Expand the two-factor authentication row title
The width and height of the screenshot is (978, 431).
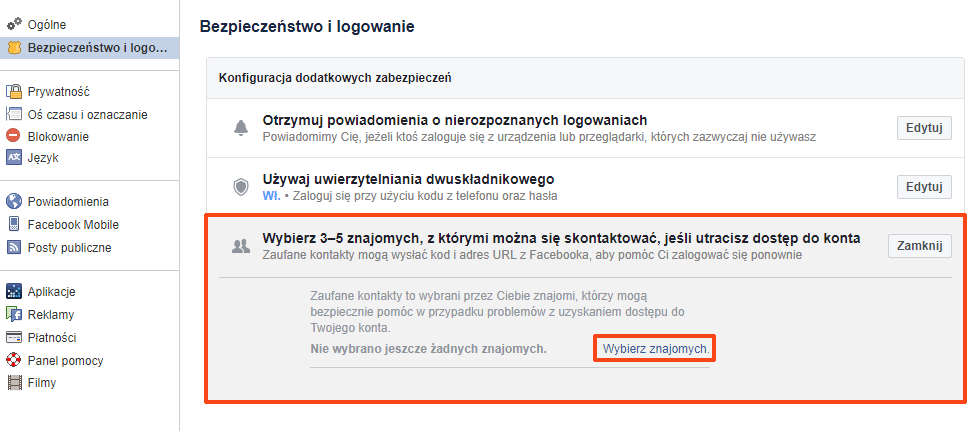point(408,180)
